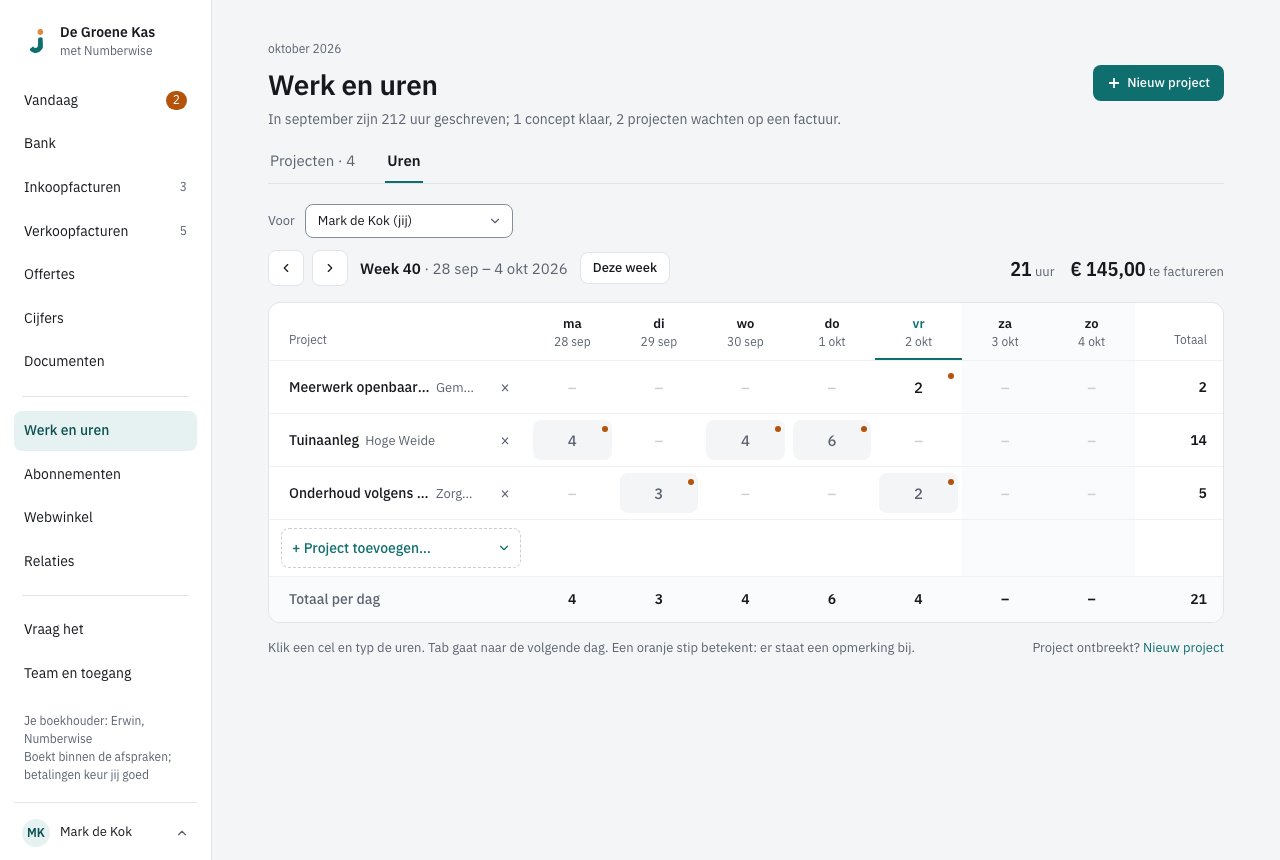Open Relaties in the sidebar
Screen dimensions: 1280x860
(x=105, y=561)
